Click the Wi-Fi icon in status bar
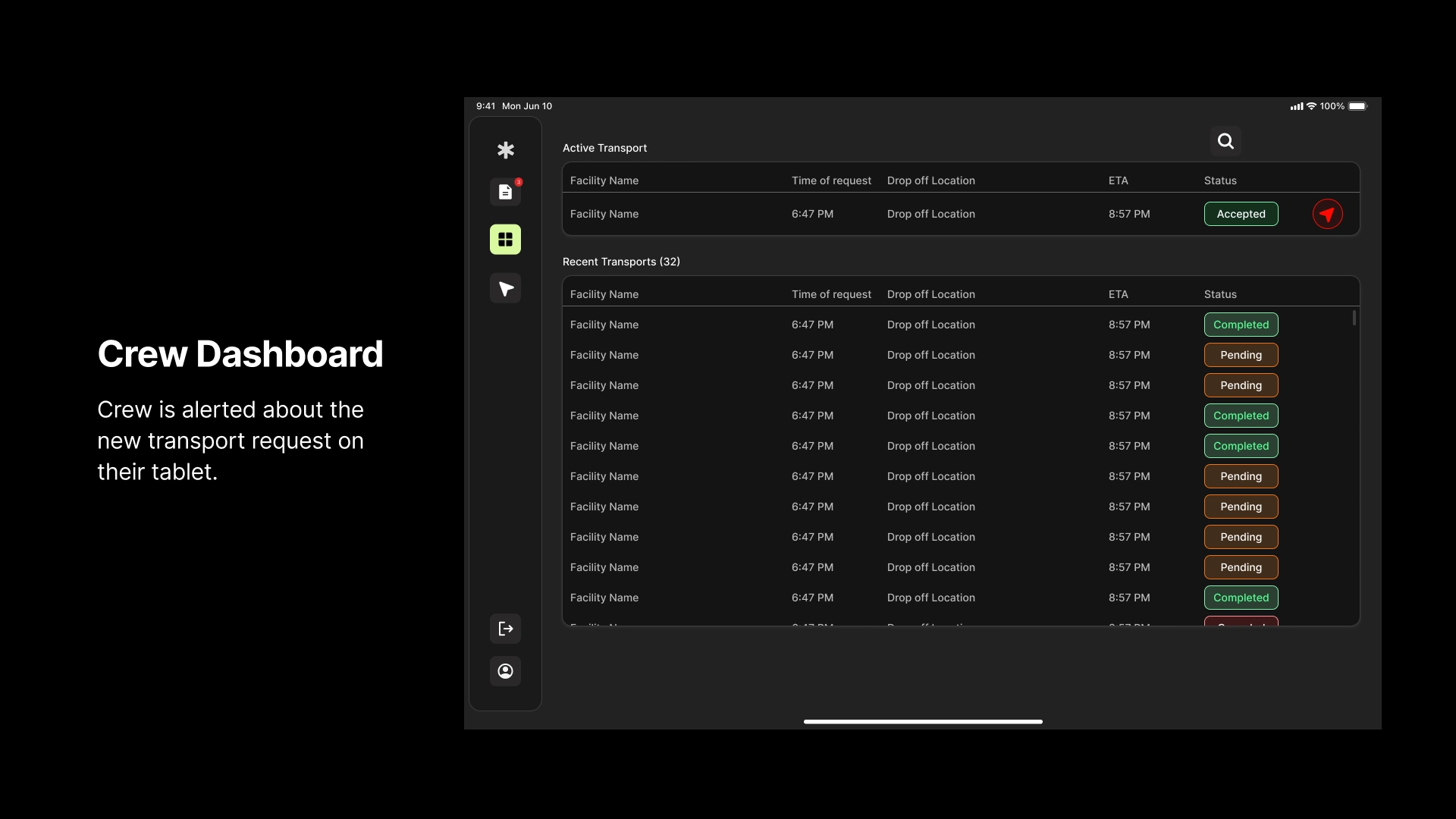 (x=1311, y=106)
